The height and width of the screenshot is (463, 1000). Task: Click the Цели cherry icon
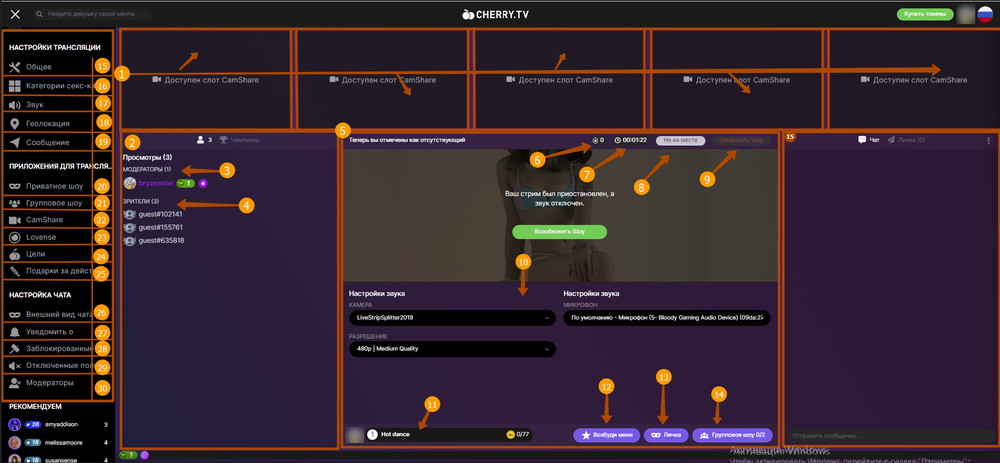click(15, 255)
